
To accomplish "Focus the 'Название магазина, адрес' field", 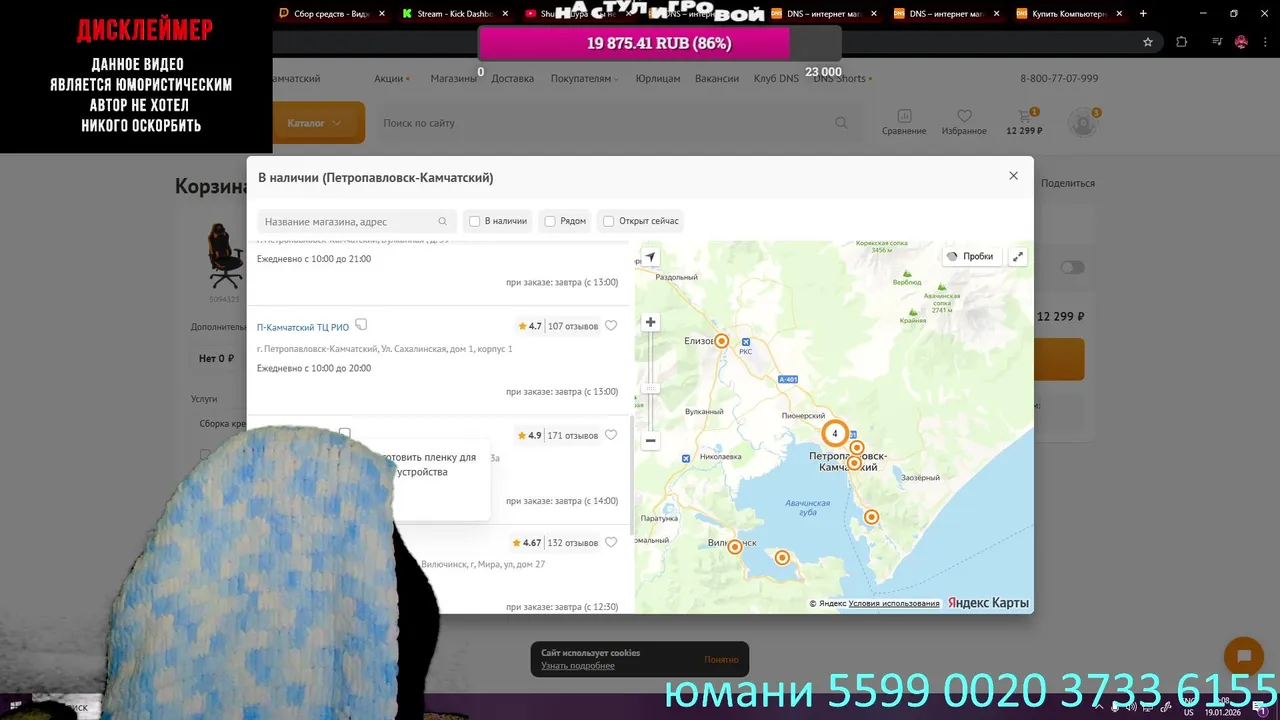I will point(357,221).
